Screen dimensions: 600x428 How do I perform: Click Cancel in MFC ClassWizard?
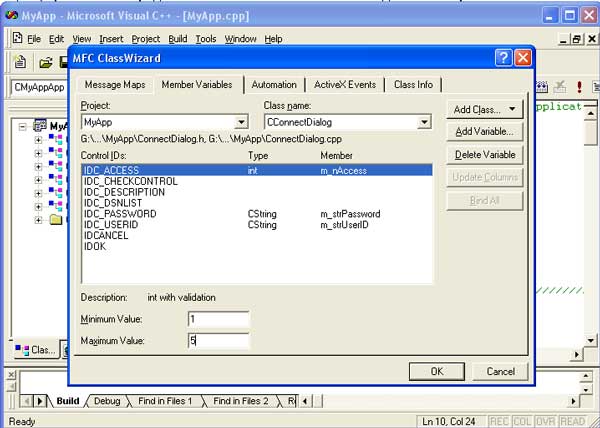(x=500, y=371)
